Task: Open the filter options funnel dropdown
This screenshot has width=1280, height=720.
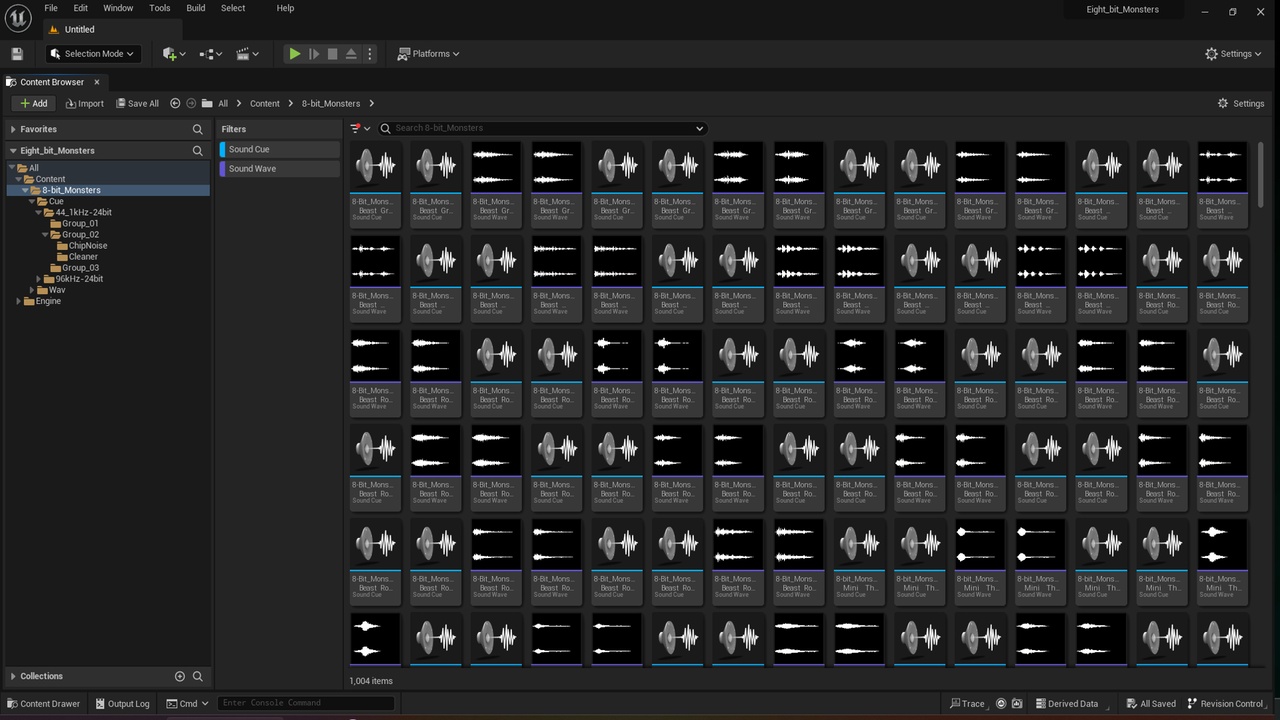Action: click(360, 128)
